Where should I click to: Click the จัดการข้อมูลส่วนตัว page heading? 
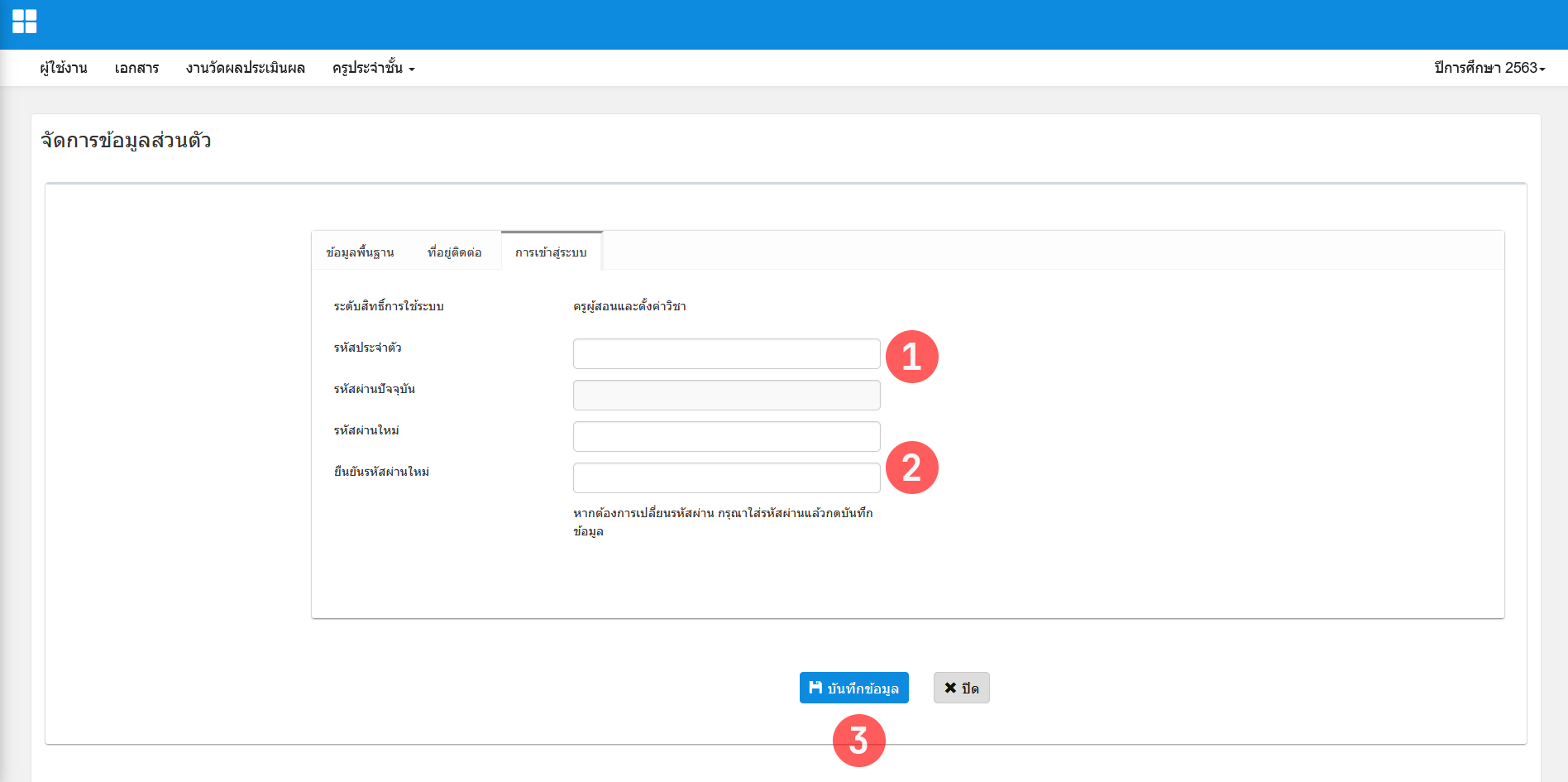tap(126, 140)
